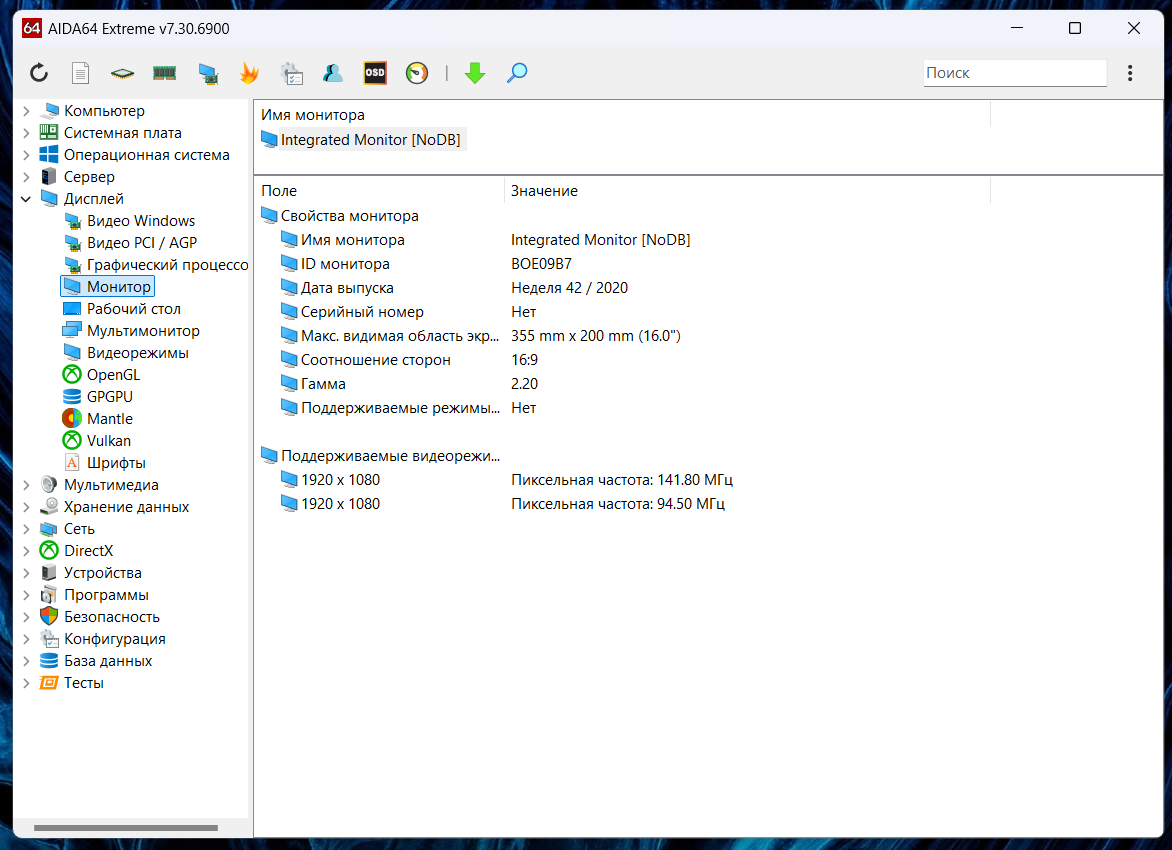This screenshot has width=1172, height=850.
Task: Maximize the AIDA64 window
Action: coord(1075,28)
